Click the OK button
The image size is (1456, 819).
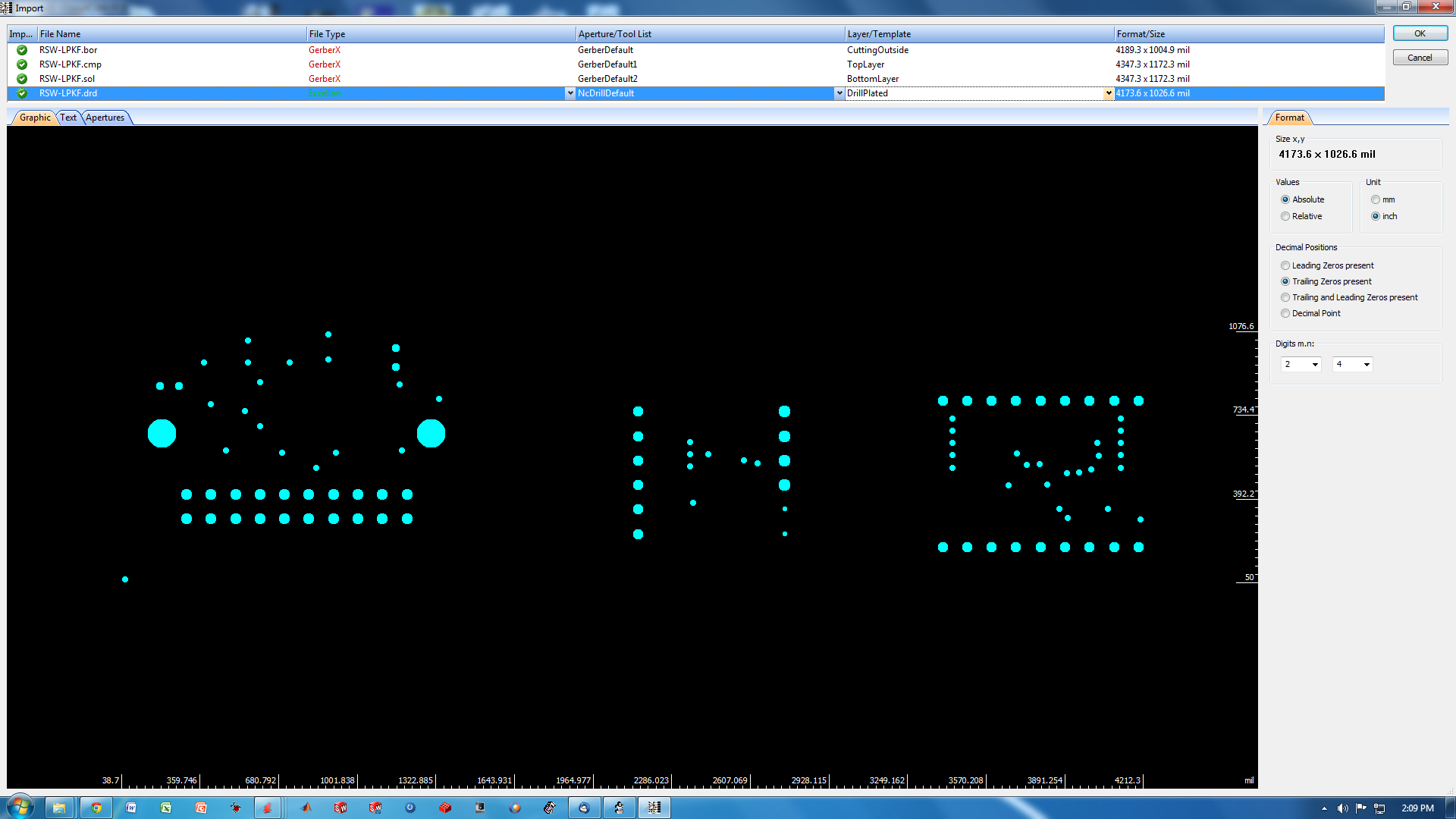pos(1420,33)
